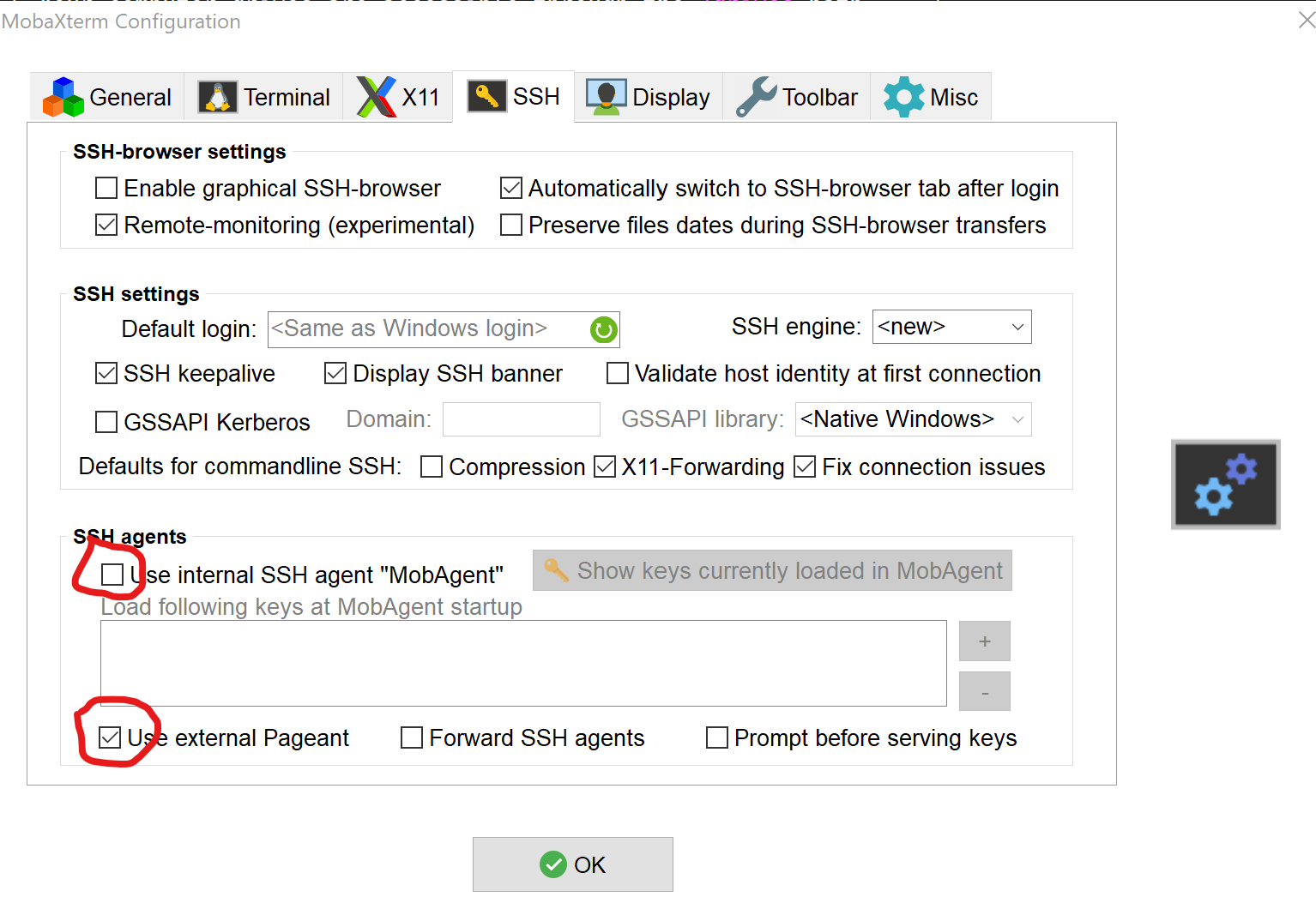Uncheck Use external Pageant

coord(110,737)
